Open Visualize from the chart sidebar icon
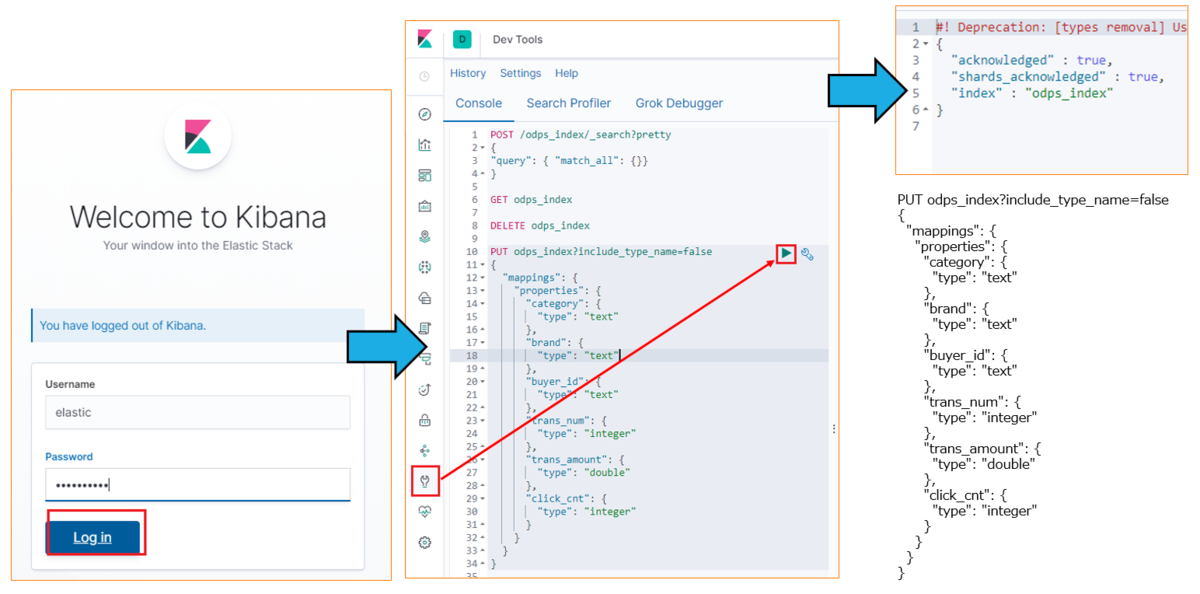This screenshot has width=1200, height=594. (x=425, y=145)
